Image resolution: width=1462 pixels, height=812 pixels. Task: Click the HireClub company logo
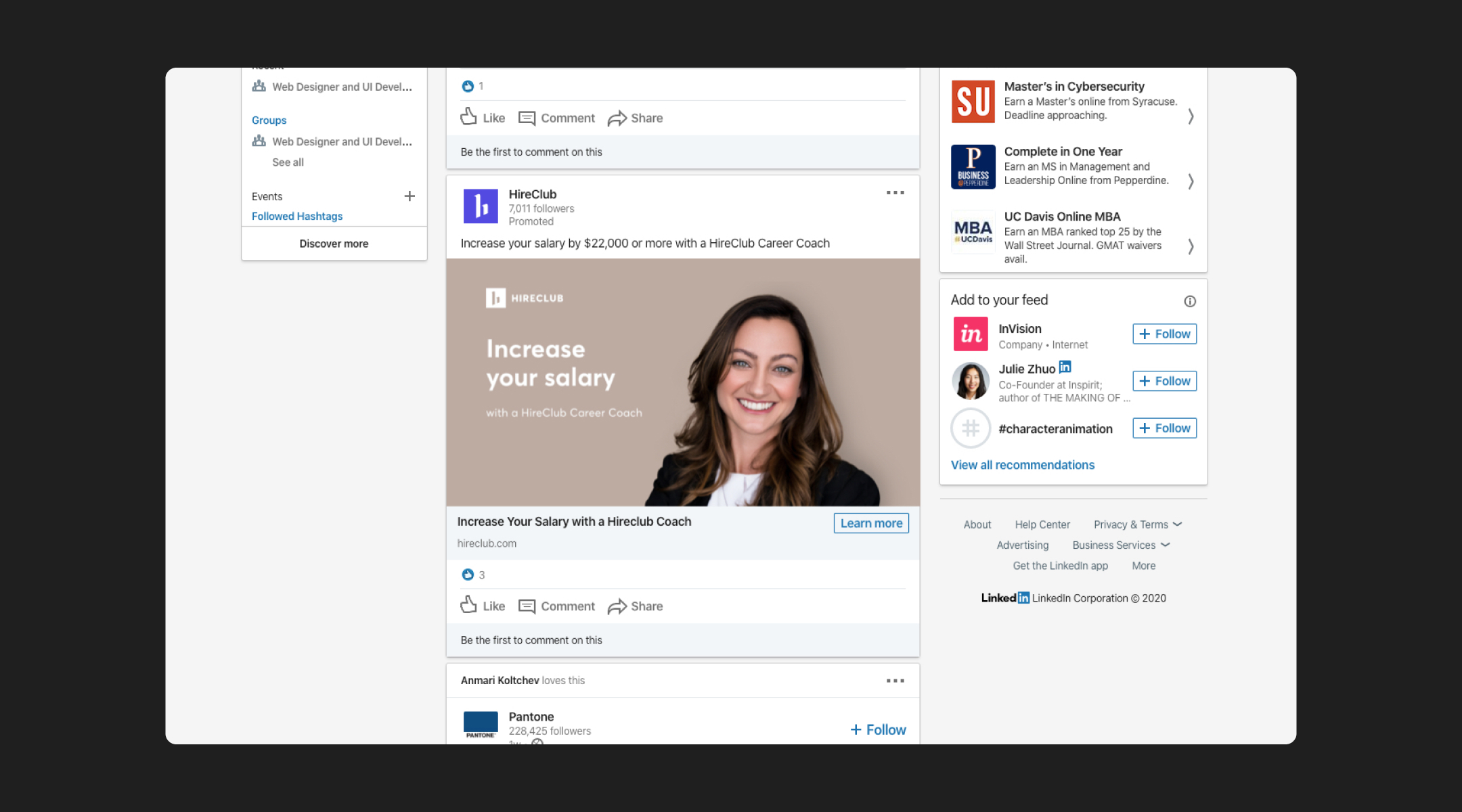481,206
